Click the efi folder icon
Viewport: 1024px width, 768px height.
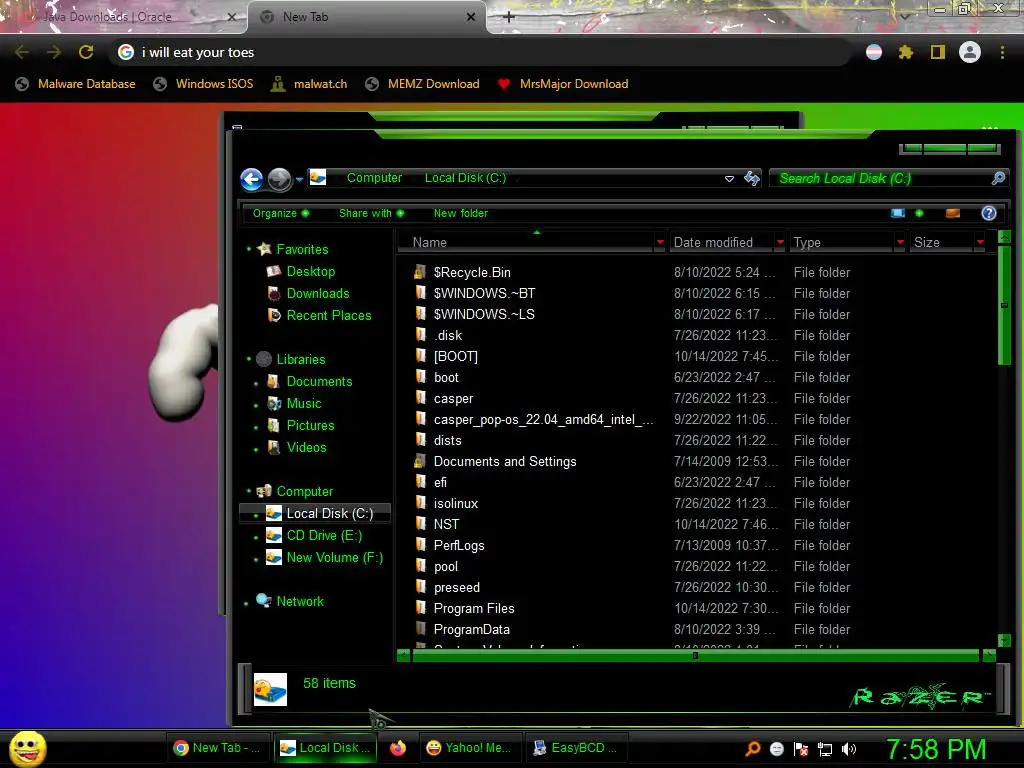tap(421, 482)
